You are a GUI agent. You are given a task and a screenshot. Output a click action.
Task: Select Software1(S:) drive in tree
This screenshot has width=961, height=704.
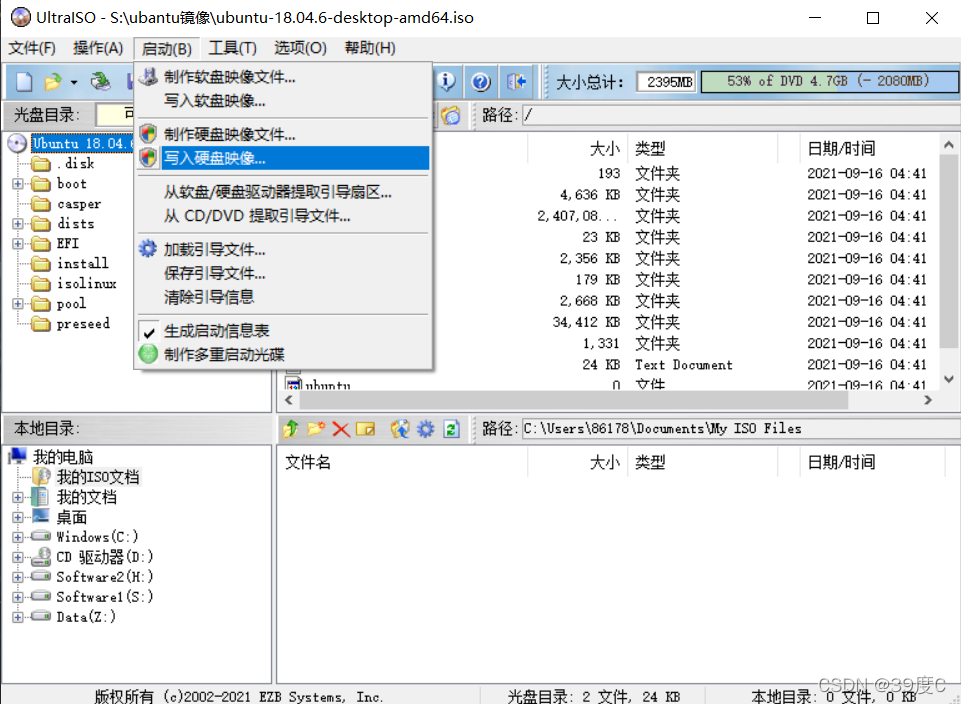tap(105, 597)
